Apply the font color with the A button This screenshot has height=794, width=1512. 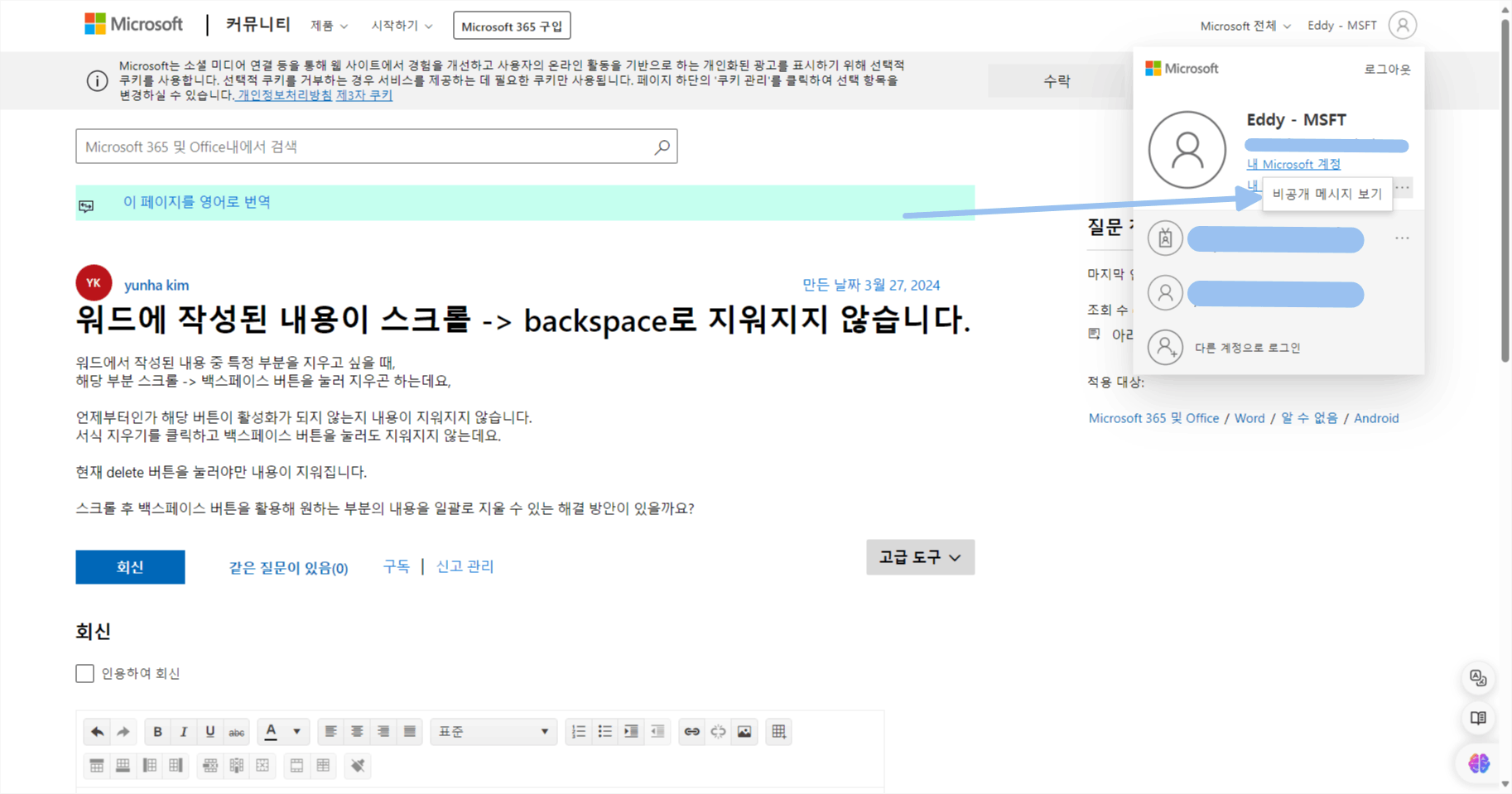271,732
